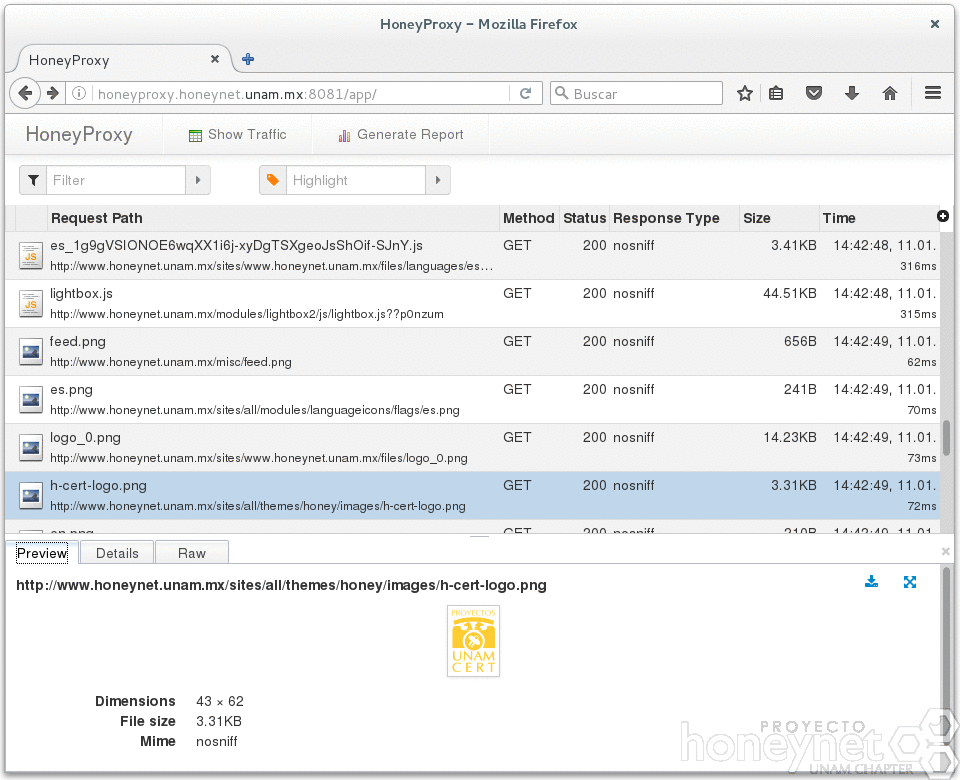Focus the Filter text field
Screen dimensions: 960x780
(116, 180)
